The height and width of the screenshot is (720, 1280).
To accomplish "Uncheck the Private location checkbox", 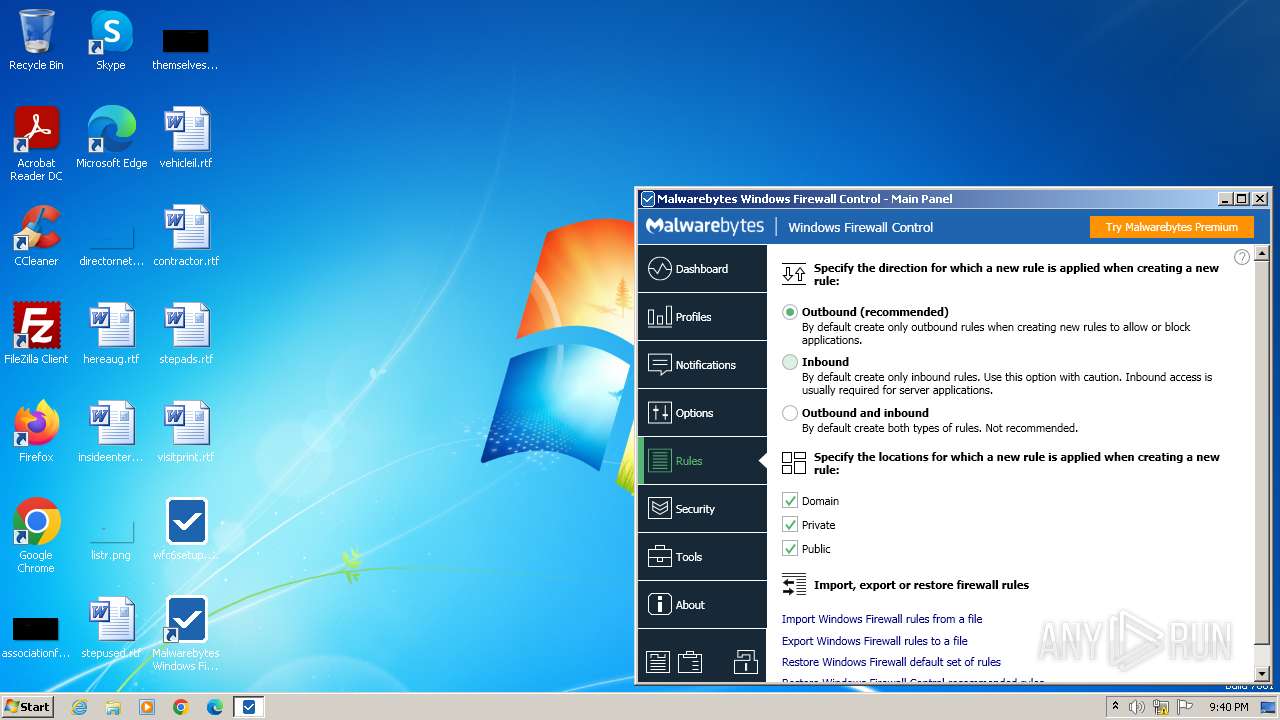I will click(x=790, y=525).
